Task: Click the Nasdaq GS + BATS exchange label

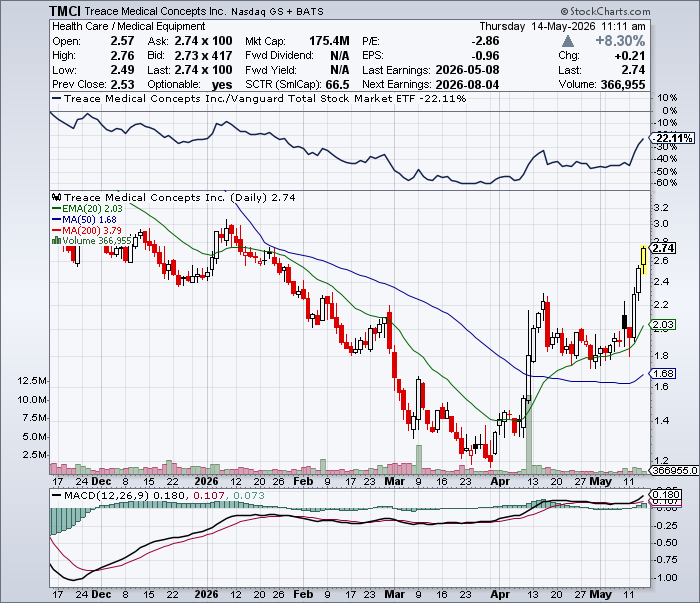Action: click(277, 11)
